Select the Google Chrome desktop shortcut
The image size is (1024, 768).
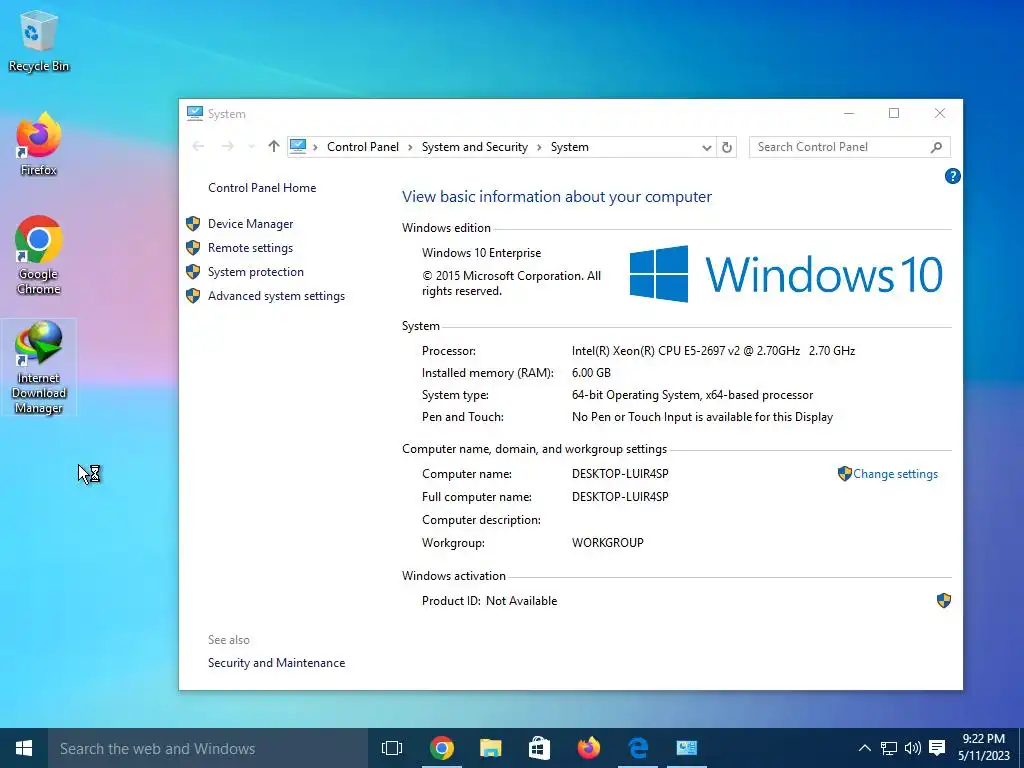click(39, 255)
